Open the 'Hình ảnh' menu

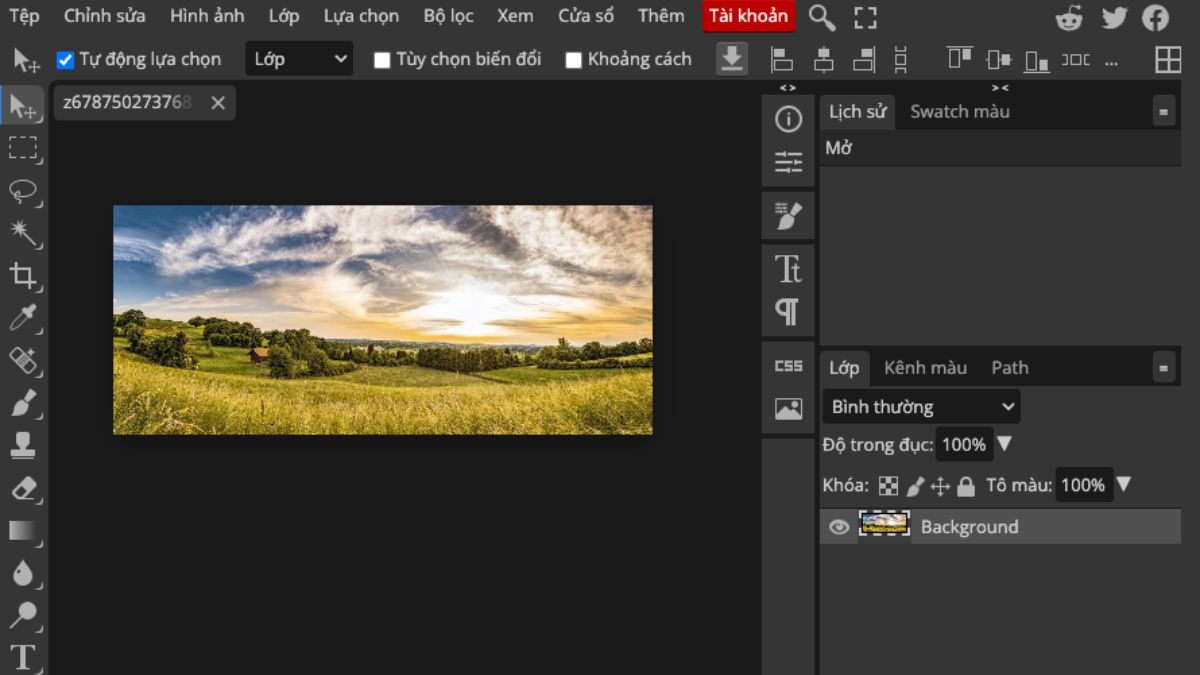(x=207, y=16)
